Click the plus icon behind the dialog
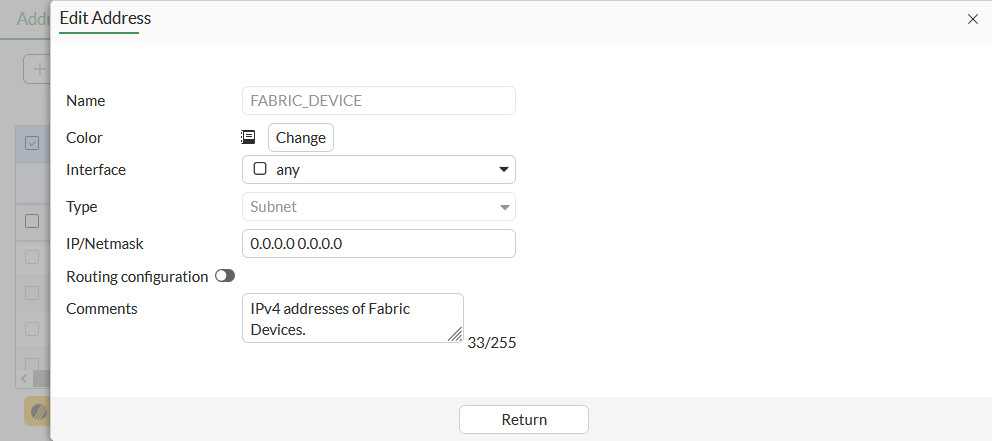 [x=39, y=69]
